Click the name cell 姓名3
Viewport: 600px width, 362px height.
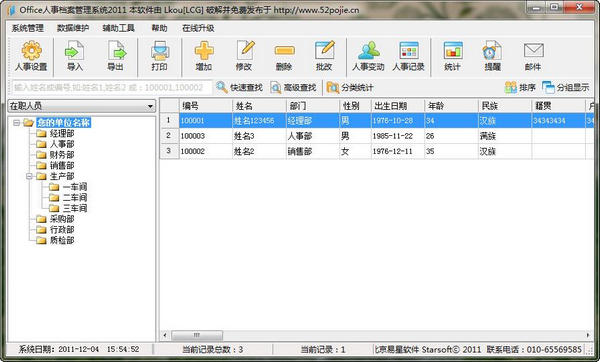(x=259, y=136)
